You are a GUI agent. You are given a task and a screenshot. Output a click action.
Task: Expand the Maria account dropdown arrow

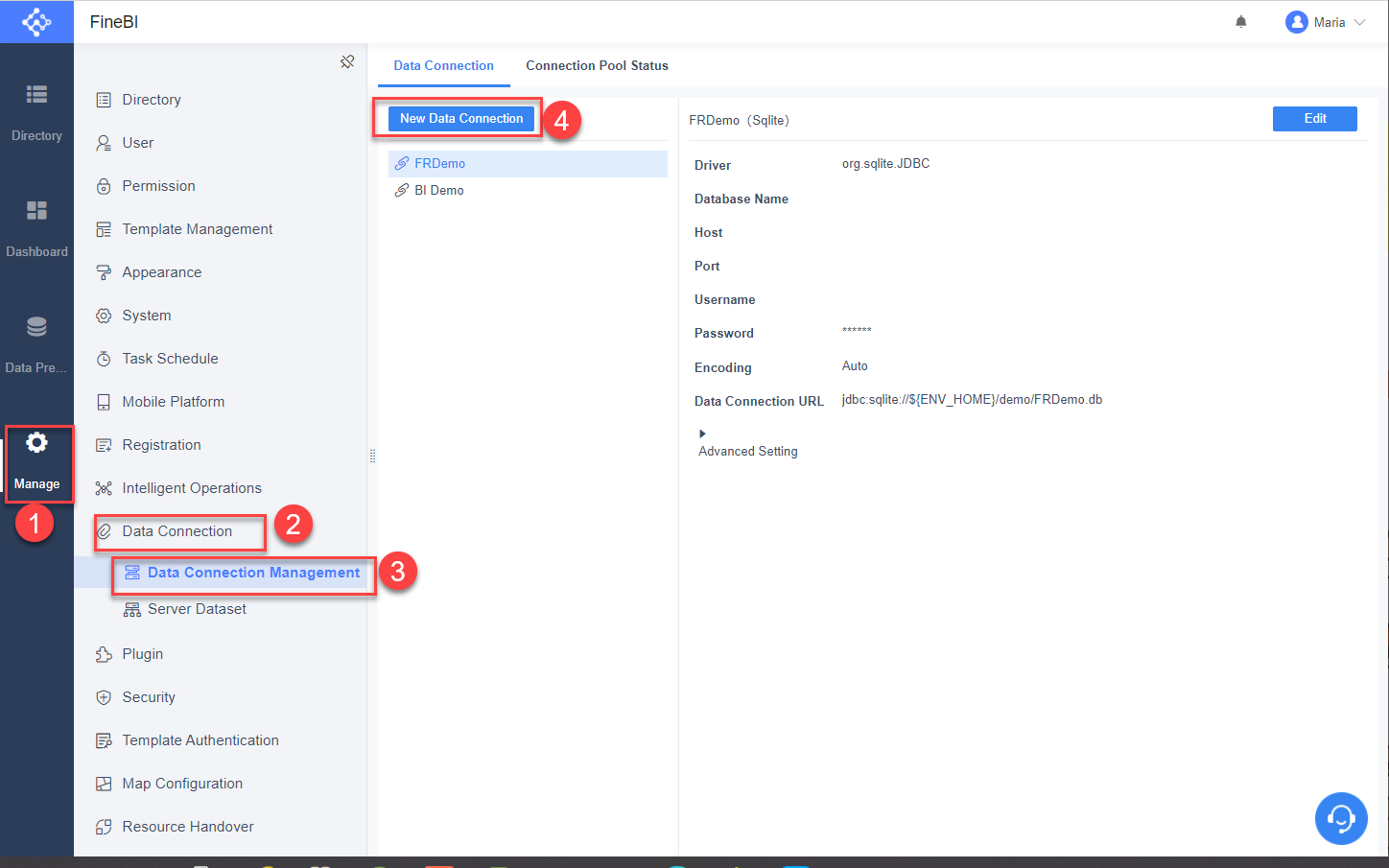pyautogui.click(x=1359, y=22)
